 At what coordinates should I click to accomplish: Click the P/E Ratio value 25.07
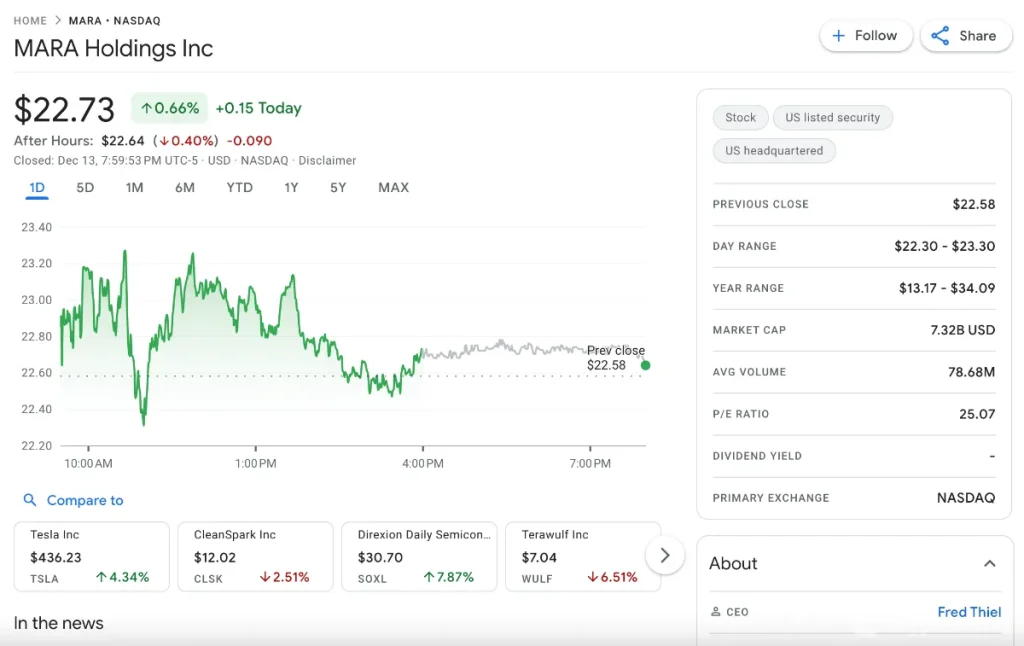pyautogui.click(x=977, y=414)
